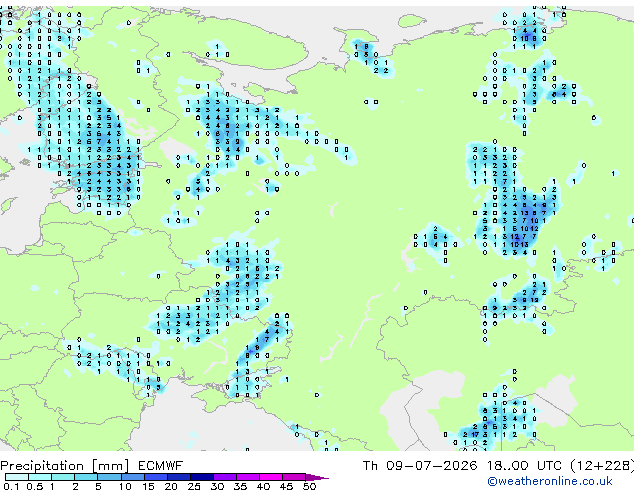Image resolution: width=634 pixels, height=490 pixels.
Task: Click the 20–25 mm legend color swatch
Action: point(179,477)
